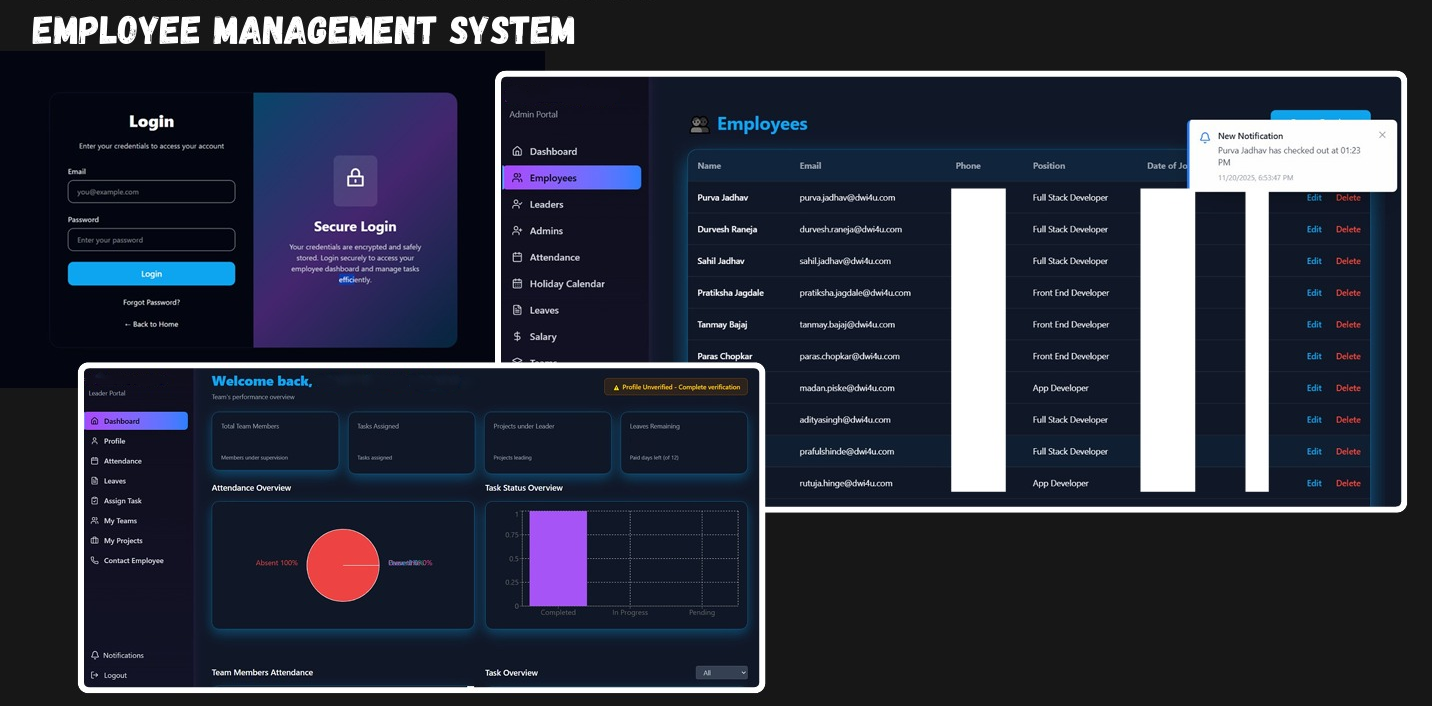Select the Employees icon in the Admin Portal sidebar
This screenshot has width=1432, height=706.
[x=516, y=177]
